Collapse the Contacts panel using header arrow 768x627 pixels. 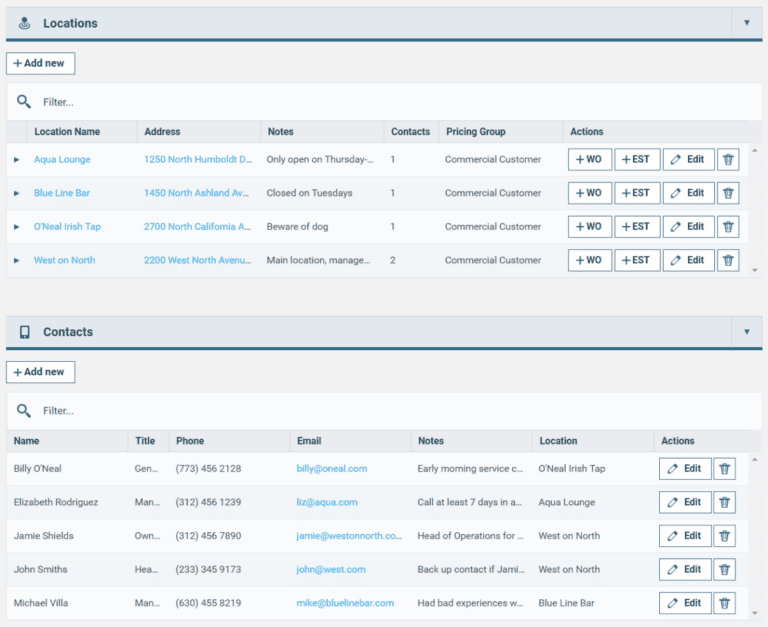tap(746, 332)
